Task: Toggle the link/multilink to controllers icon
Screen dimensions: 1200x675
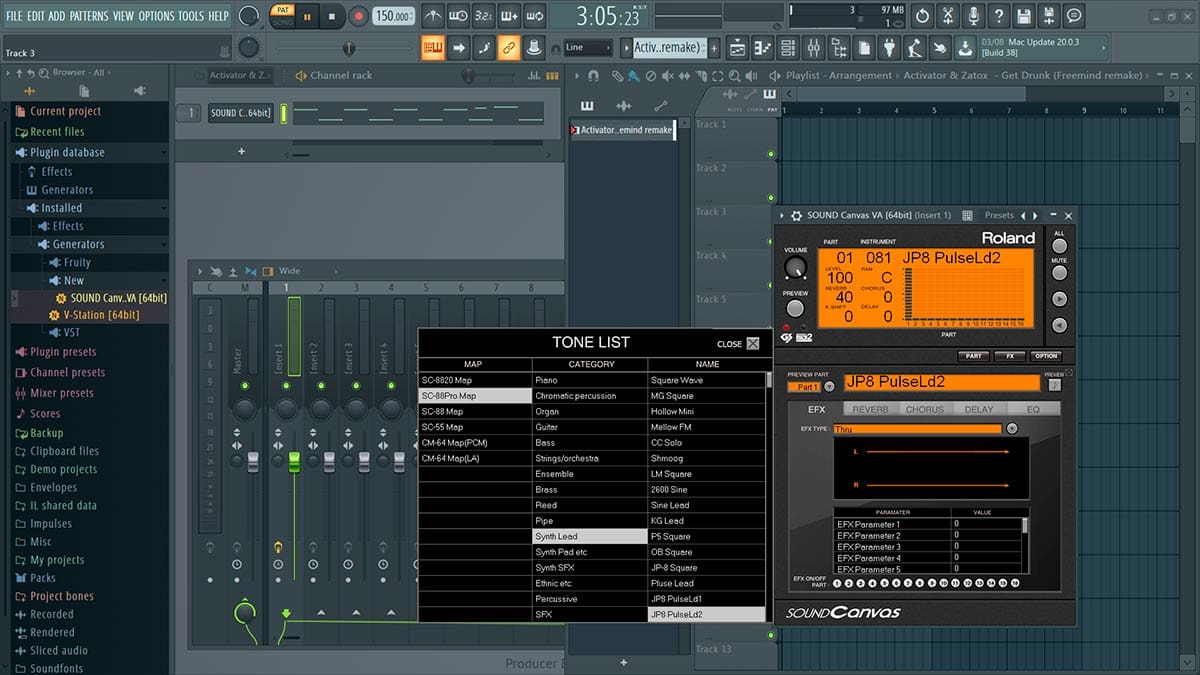Action: [509, 47]
